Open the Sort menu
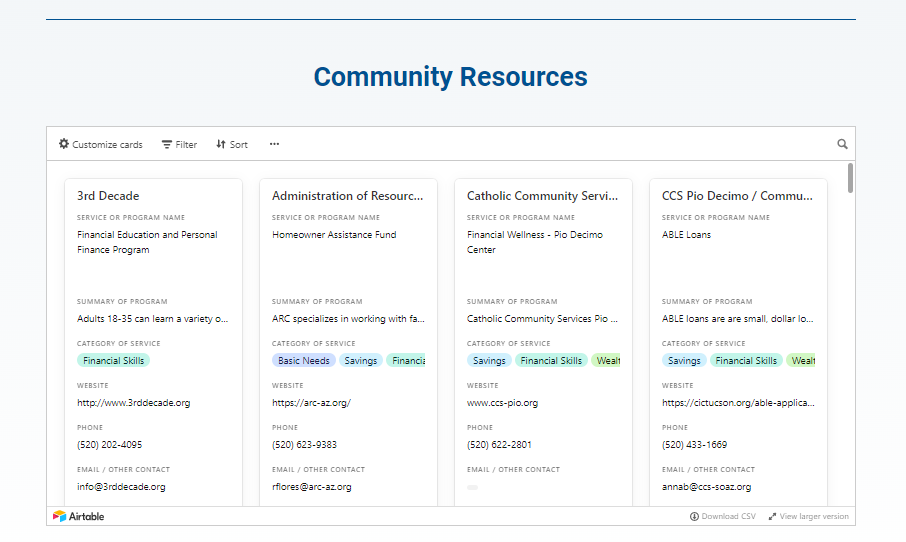The height and width of the screenshot is (542, 906). pos(232,144)
